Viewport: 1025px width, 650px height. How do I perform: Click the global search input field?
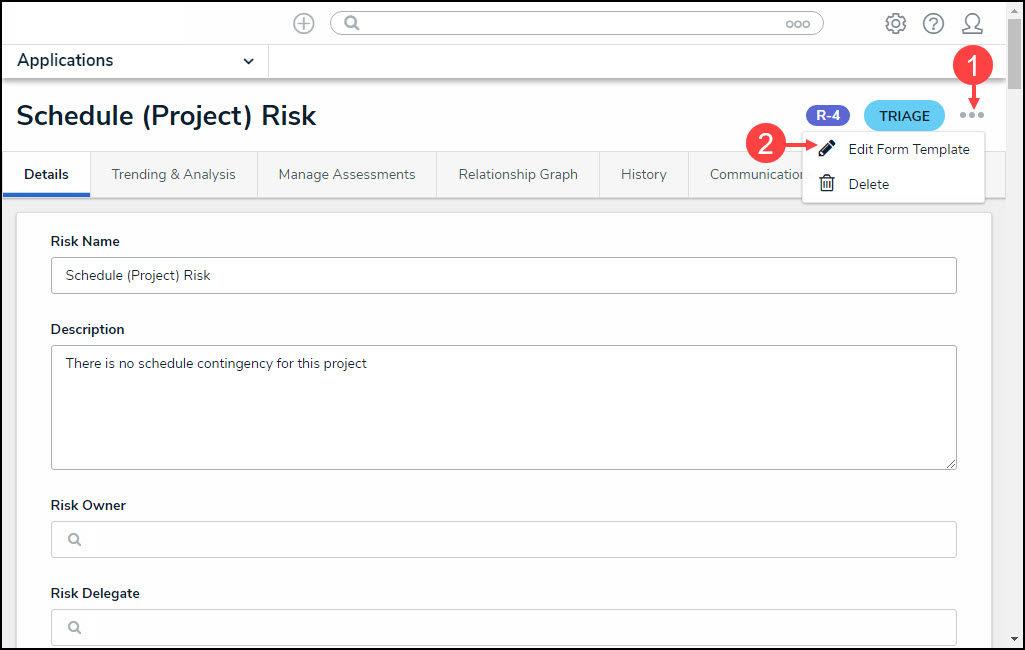tap(570, 24)
